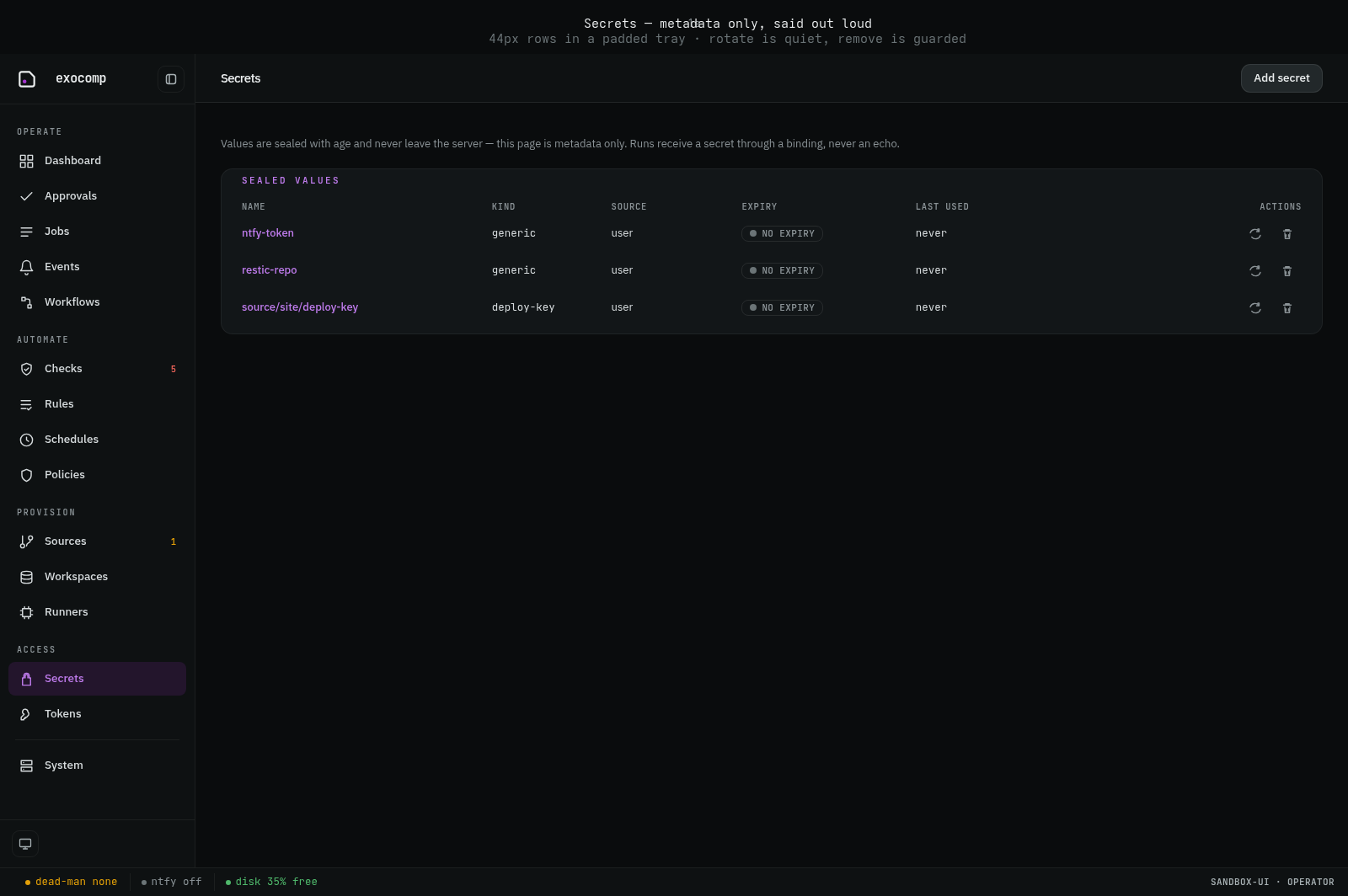Image resolution: width=1348 pixels, height=896 pixels.
Task: Click the Workspaces database icon
Action: (x=27, y=577)
